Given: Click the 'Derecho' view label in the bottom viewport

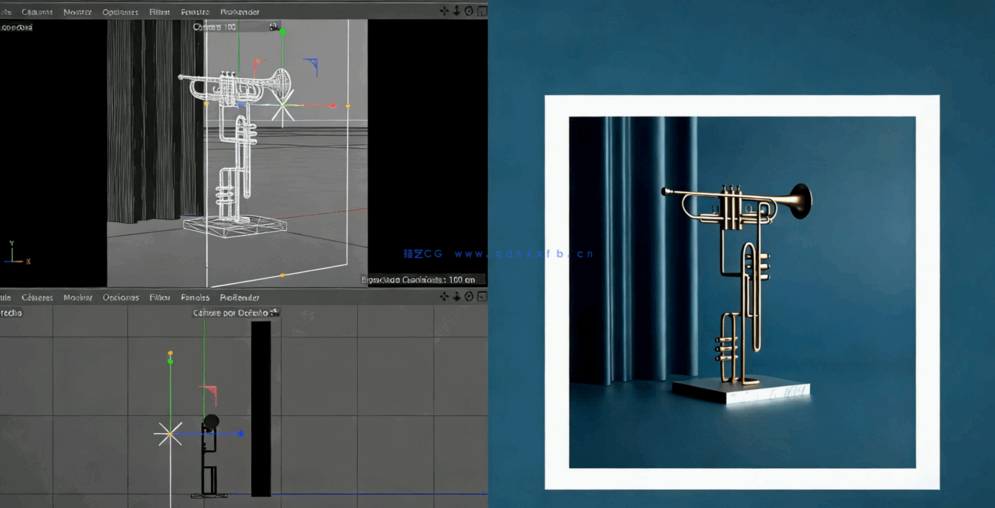Looking at the screenshot, I should pyautogui.click(x=11, y=313).
